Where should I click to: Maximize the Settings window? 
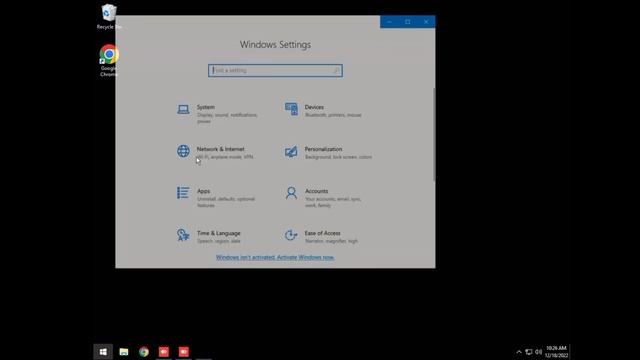coord(408,22)
